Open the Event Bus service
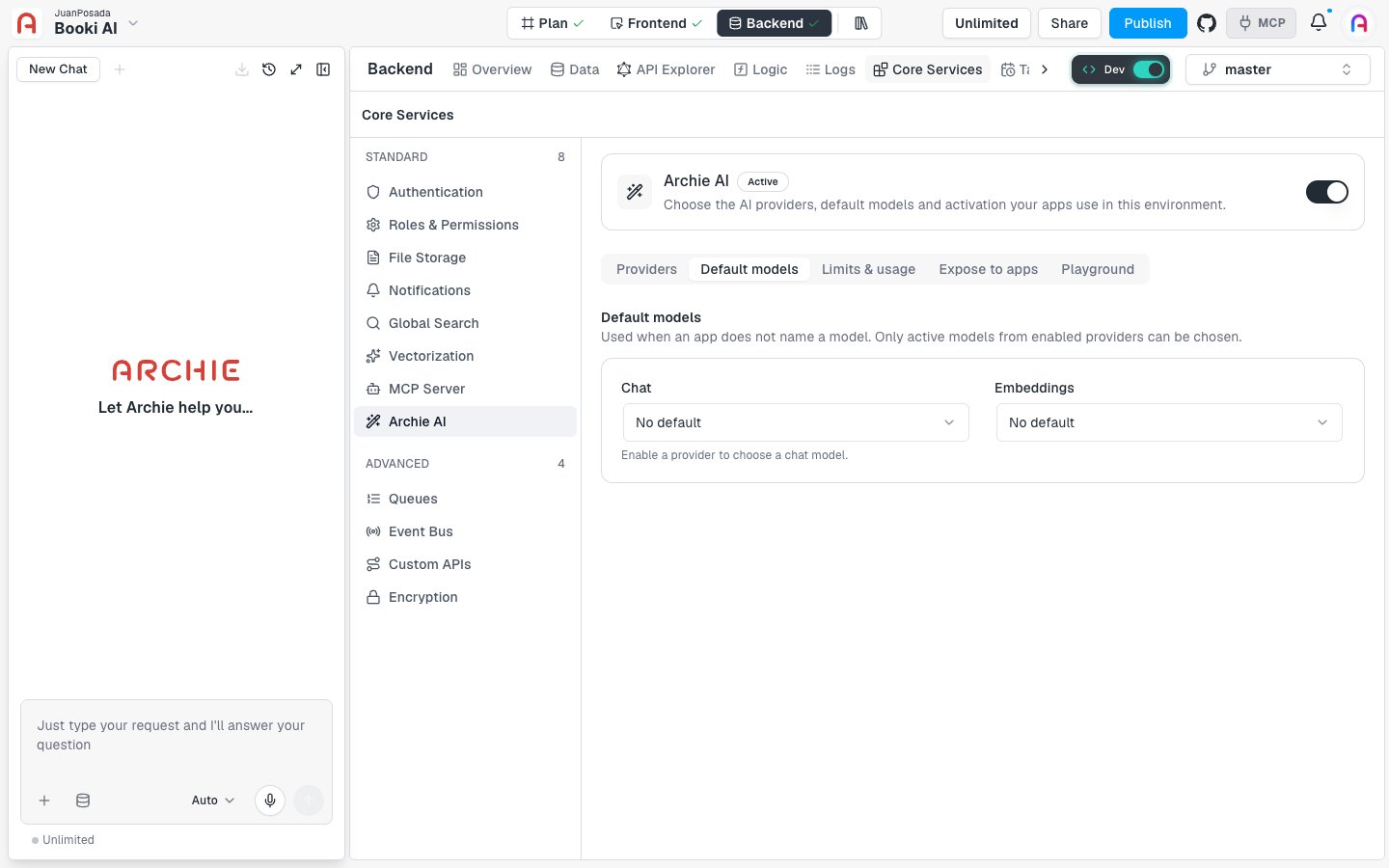Viewport: 1389px width, 868px height. [x=465, y=531]
